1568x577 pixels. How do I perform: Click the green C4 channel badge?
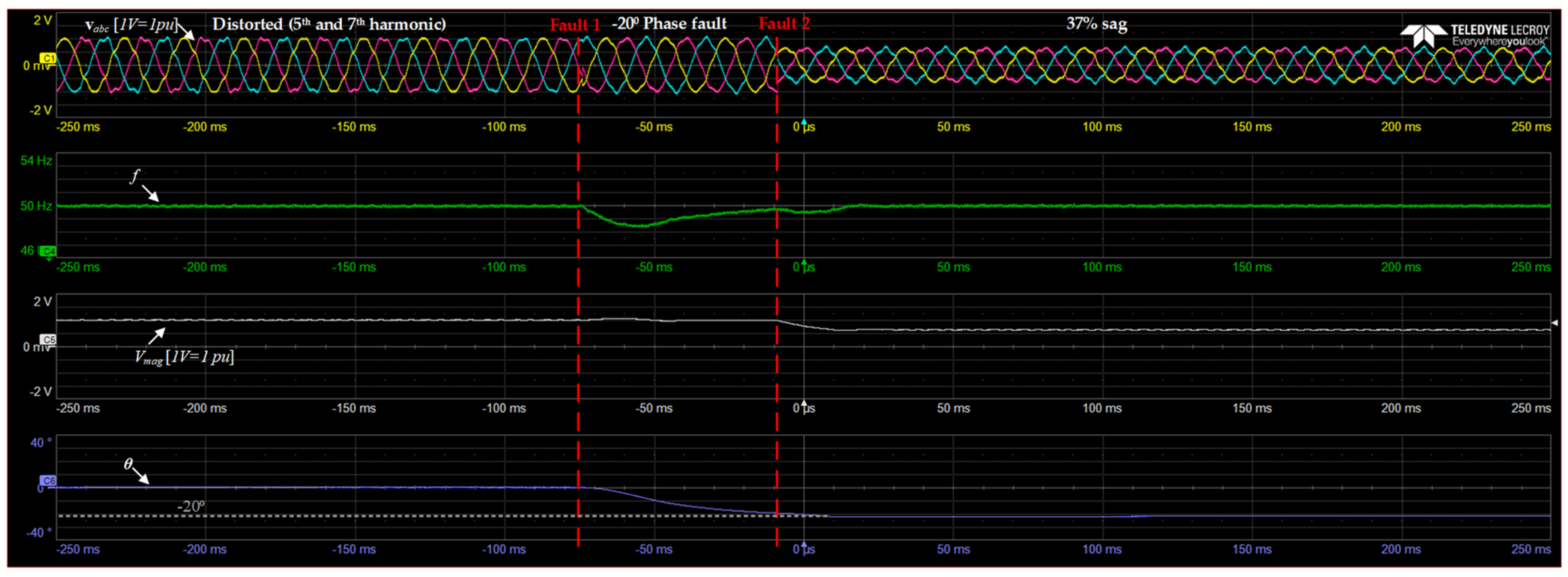coord(48,251)
